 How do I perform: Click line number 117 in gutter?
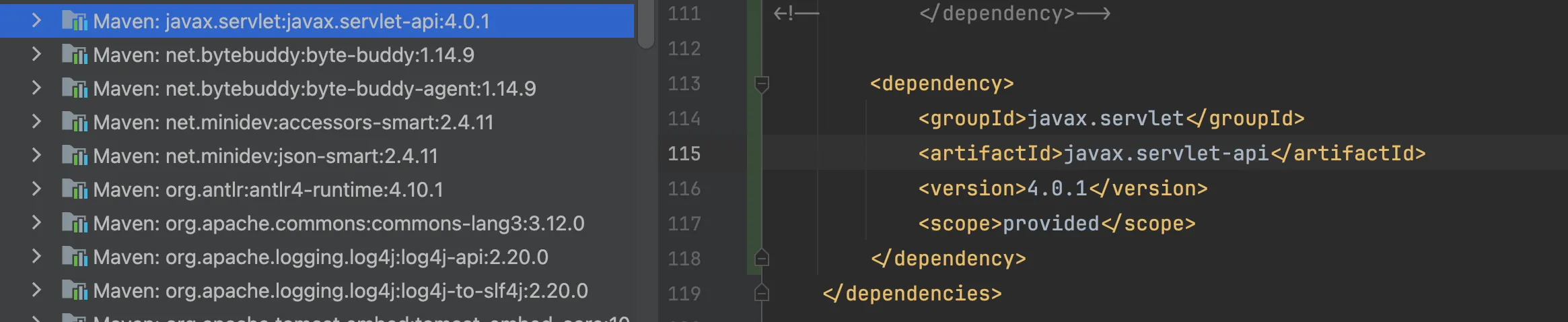click(x=684, y=224)
